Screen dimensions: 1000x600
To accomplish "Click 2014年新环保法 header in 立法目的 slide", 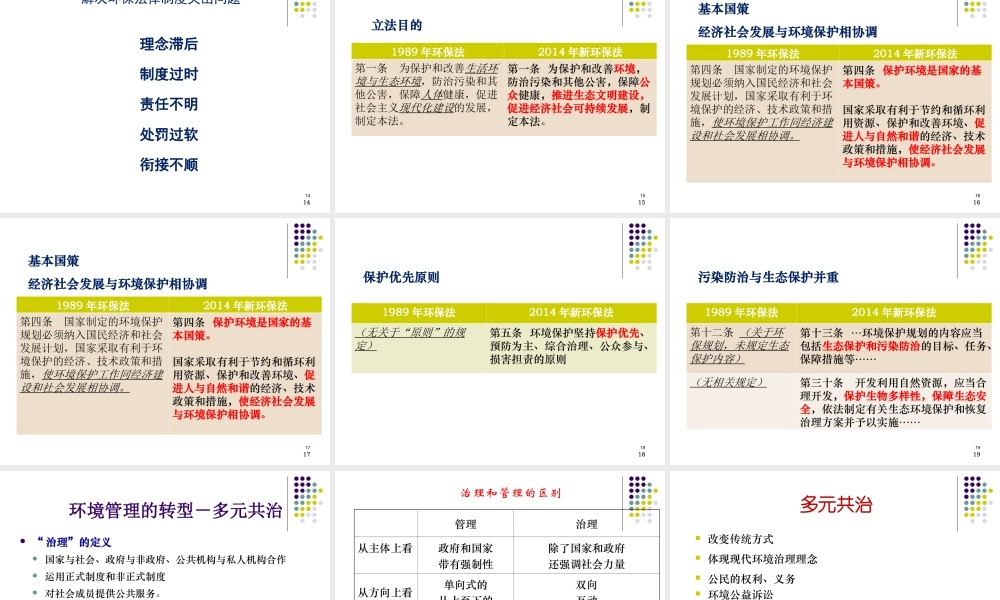I will click(x=580, y=52).
